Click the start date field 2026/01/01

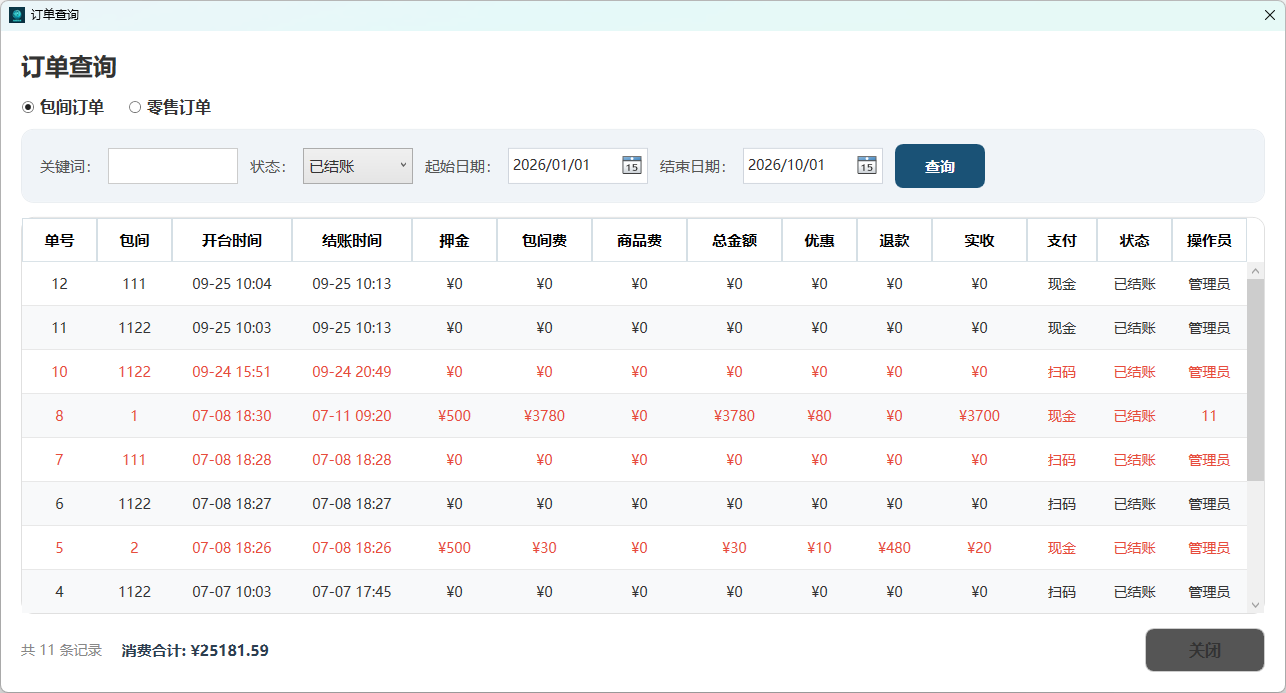tap(564, 165)
